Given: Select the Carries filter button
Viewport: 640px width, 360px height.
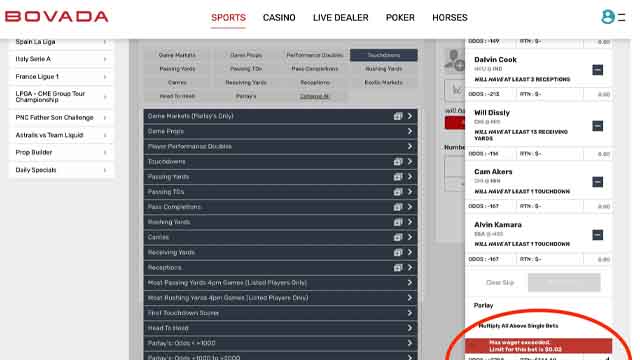Looking at the screenshot, I should 177,82.
